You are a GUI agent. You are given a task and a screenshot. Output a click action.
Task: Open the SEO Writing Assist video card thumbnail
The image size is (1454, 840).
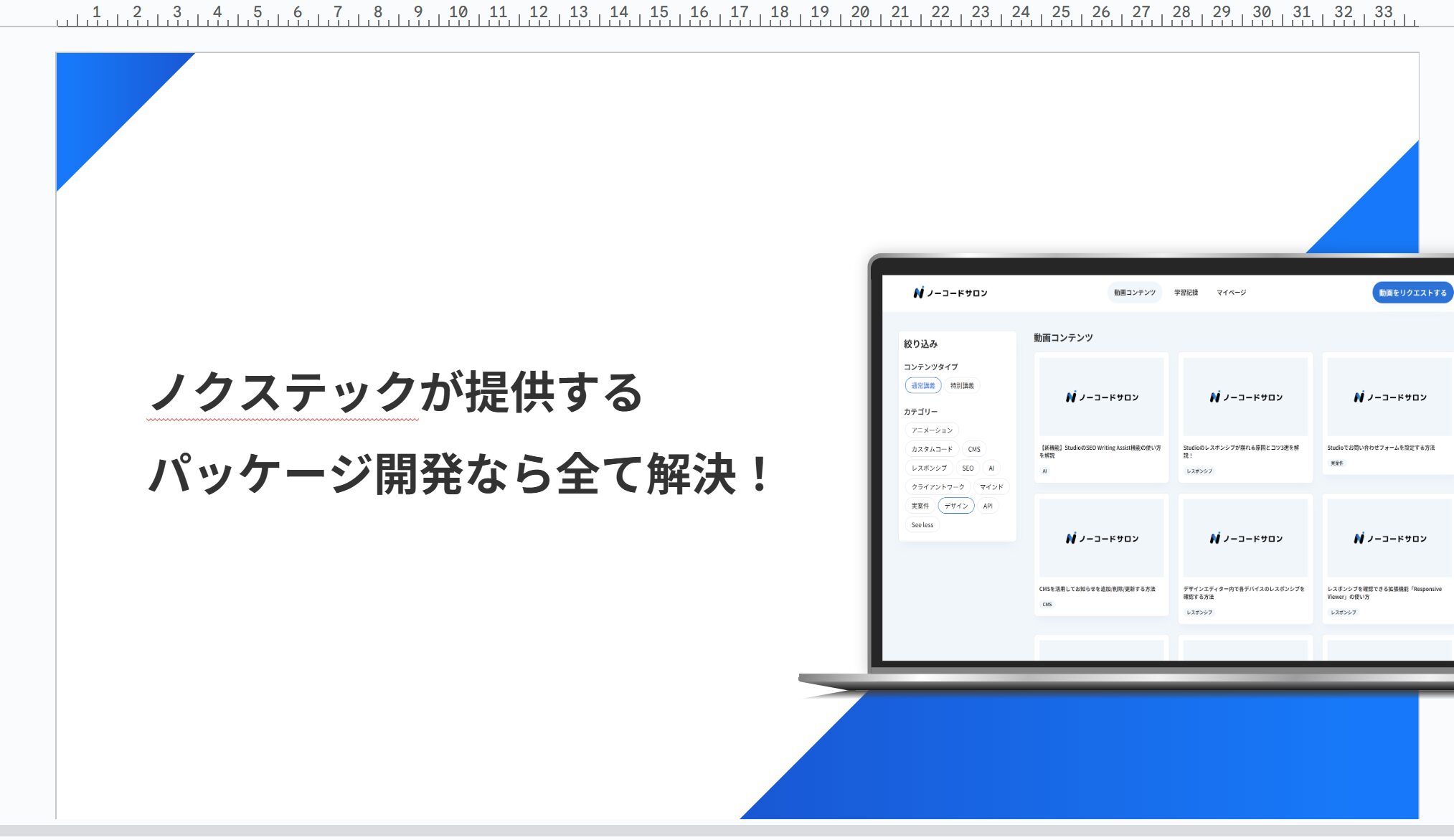[x=1101, y=397]
